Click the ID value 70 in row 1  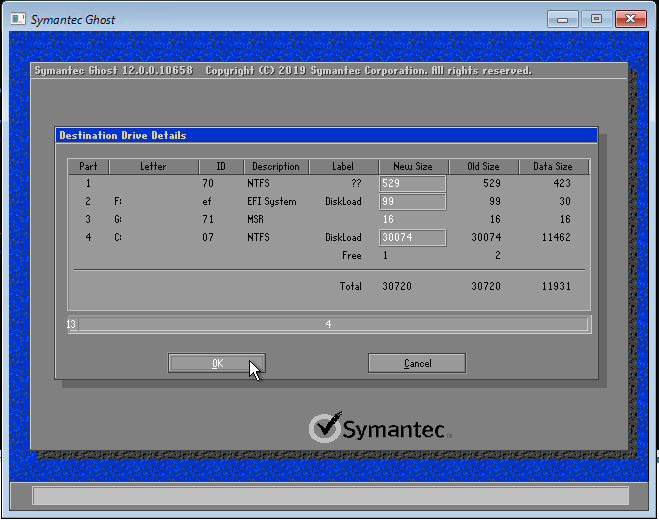[208, 183]
